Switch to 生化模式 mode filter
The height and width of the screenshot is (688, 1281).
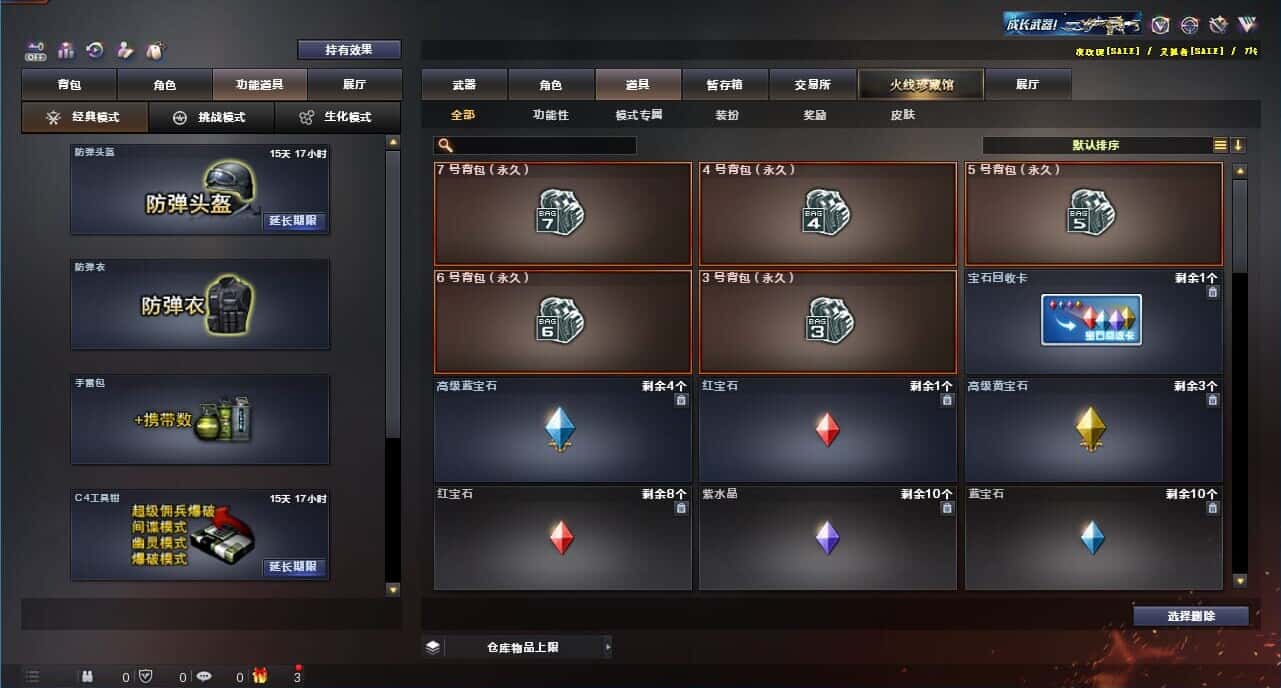coord(337,117)
